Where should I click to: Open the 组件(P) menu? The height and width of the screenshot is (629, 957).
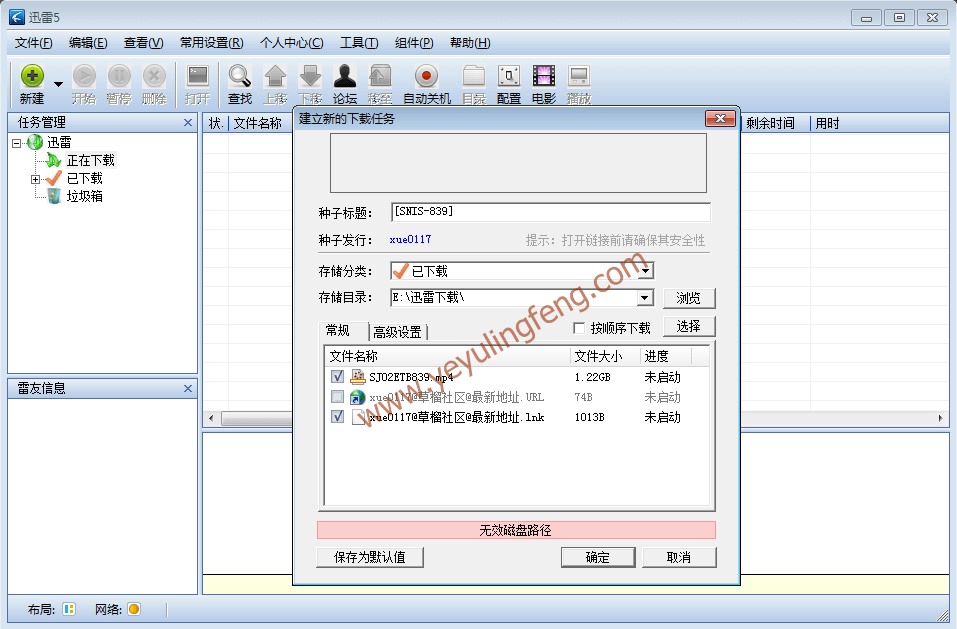414,43
